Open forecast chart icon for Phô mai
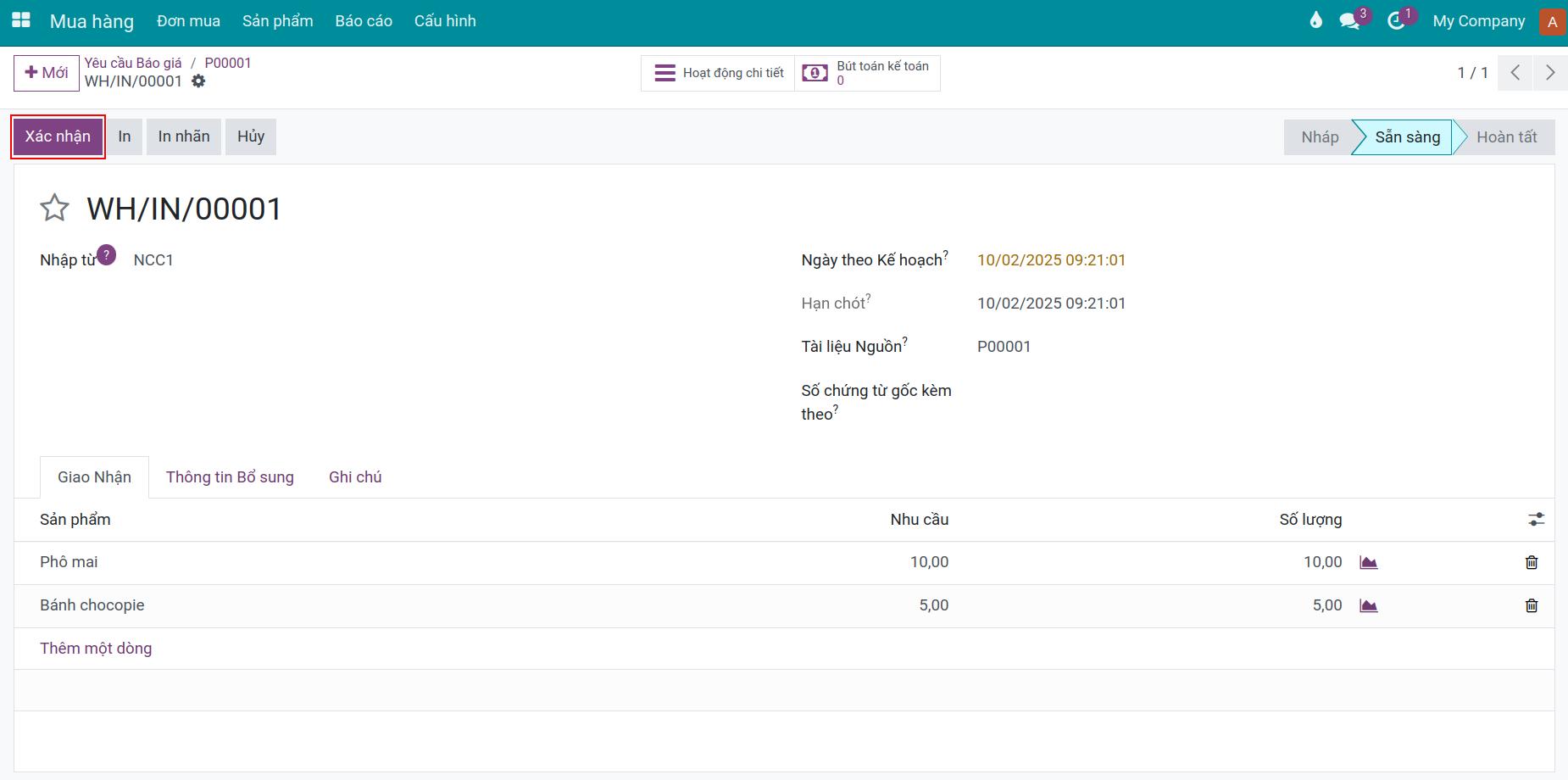1568x780 pixels. coord(1369,562)
